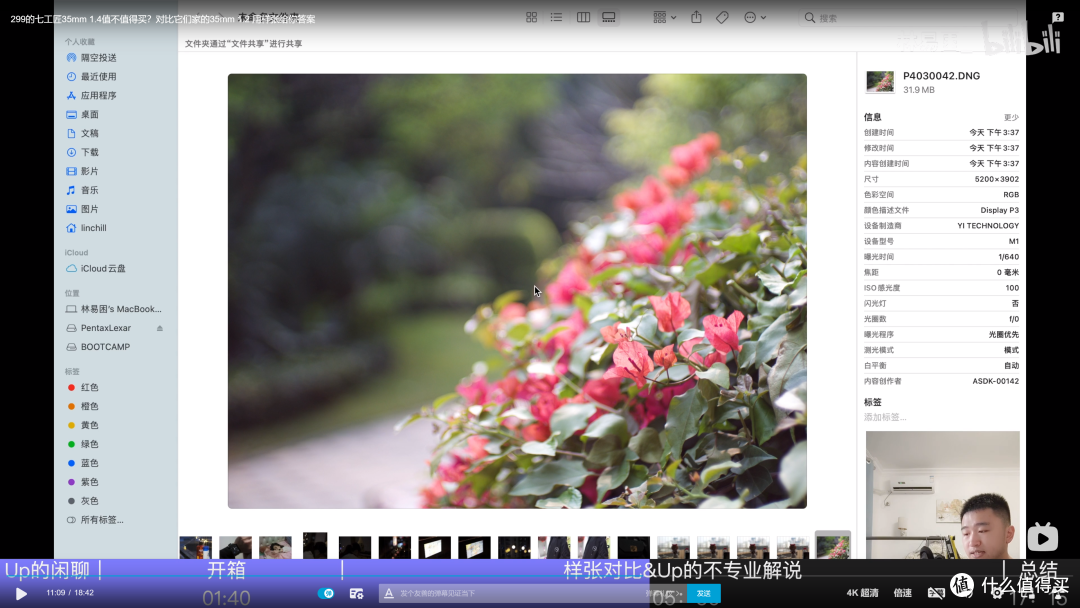Open linchill home folder in sidebar

[87, 228]
